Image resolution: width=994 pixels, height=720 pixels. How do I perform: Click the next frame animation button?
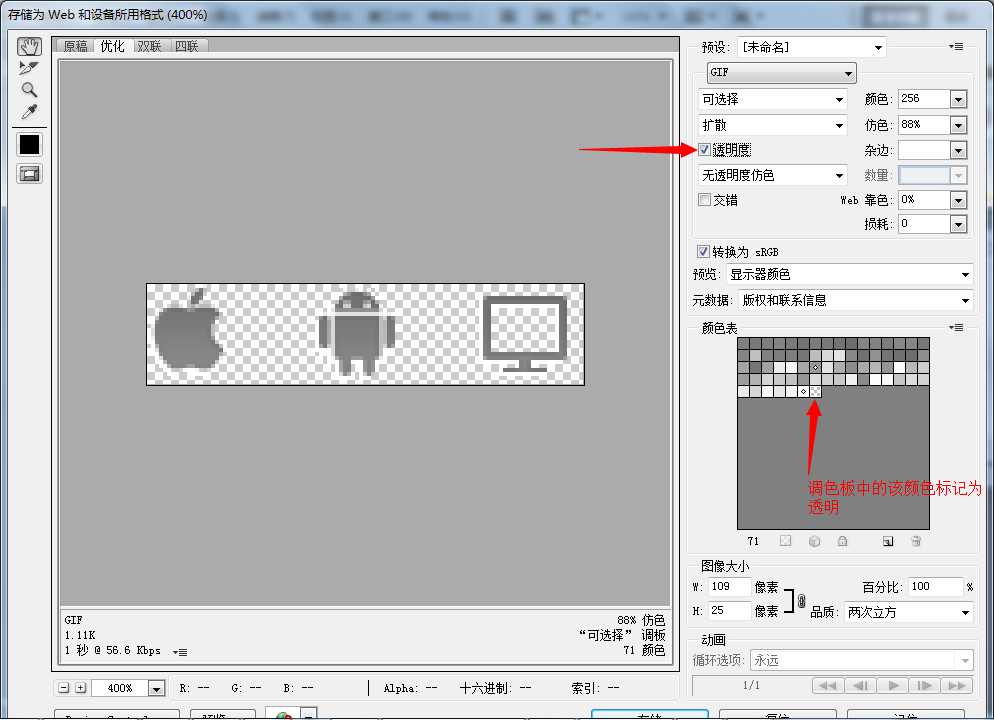point(925,686)
